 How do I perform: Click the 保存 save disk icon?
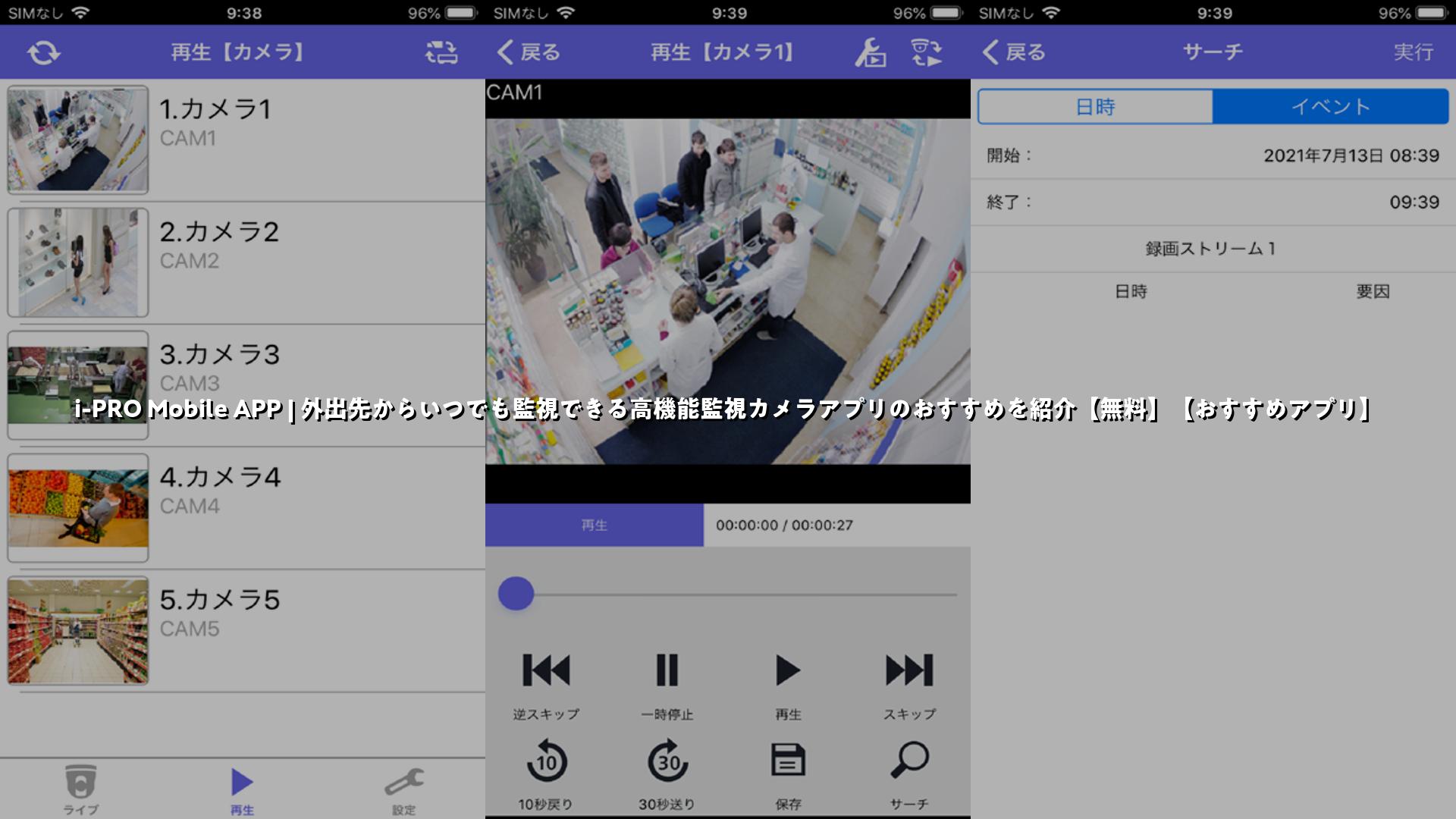(x=788, y=760)
